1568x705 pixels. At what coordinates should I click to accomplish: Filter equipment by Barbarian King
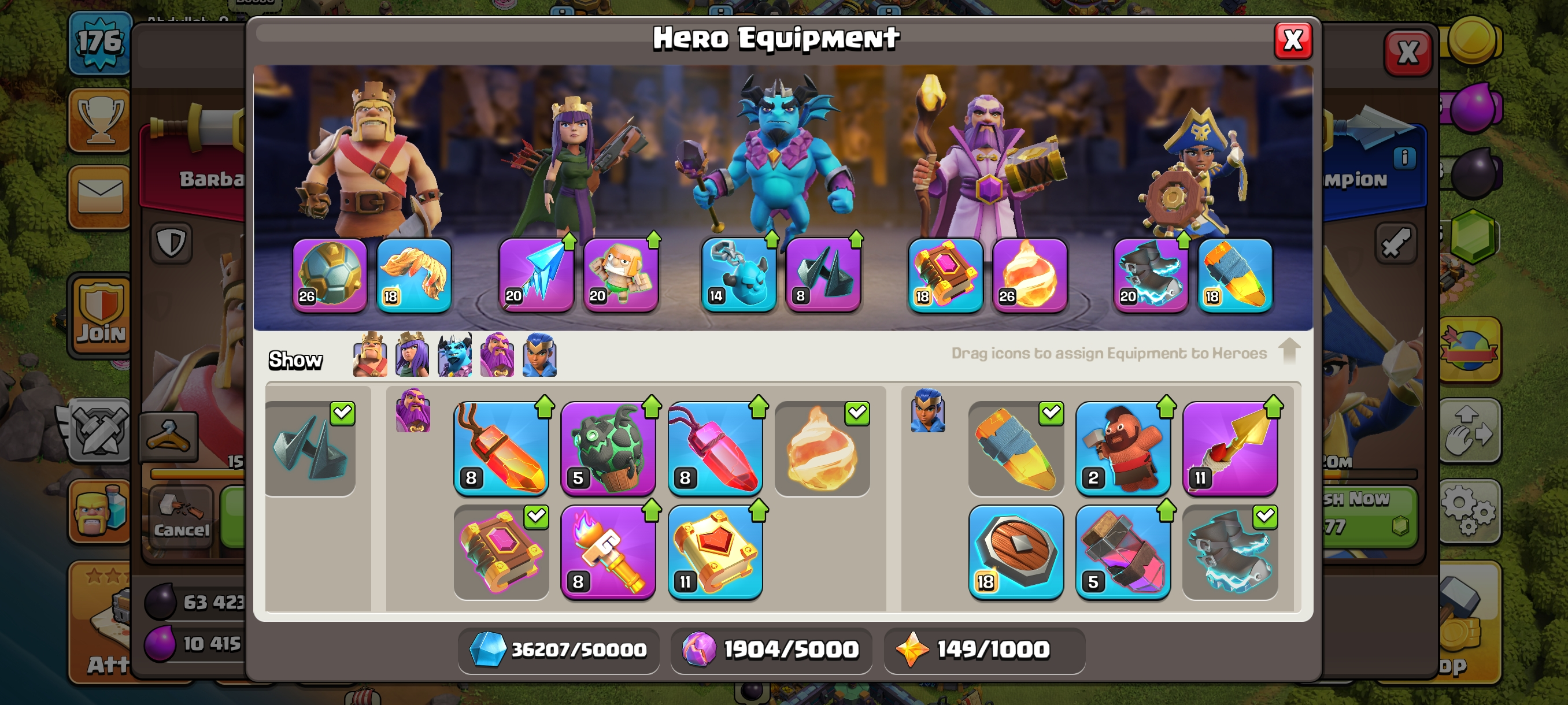click(x=369, y=355)
